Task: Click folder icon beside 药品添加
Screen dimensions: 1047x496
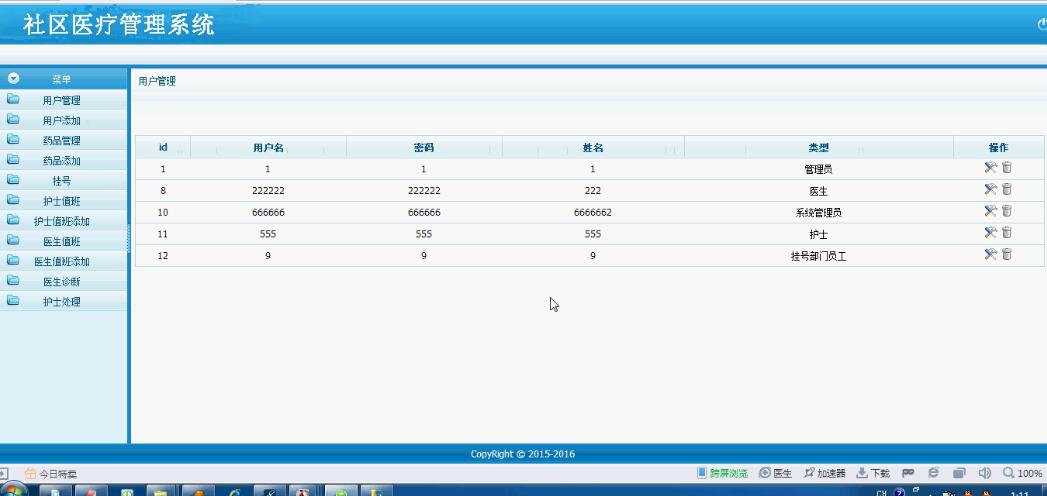Action: (x=13, y=160)
